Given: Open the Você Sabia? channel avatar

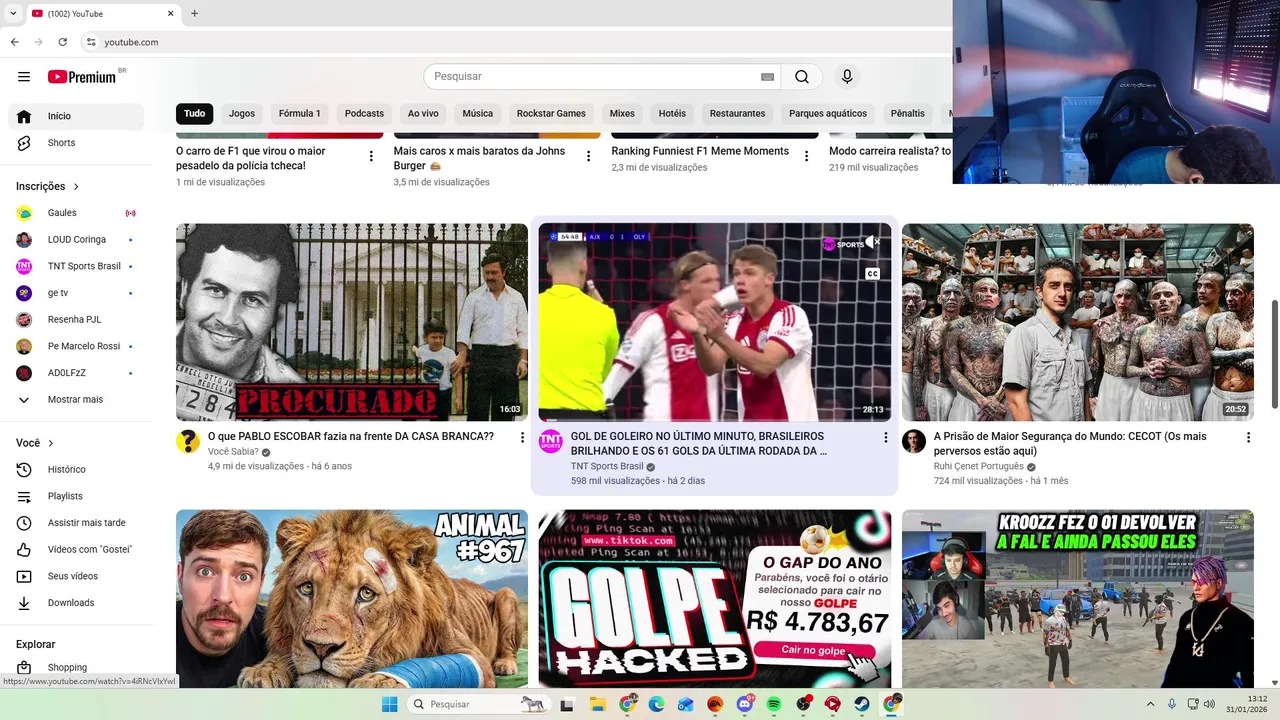Looking at the screenshot, I should pos(188,442).
